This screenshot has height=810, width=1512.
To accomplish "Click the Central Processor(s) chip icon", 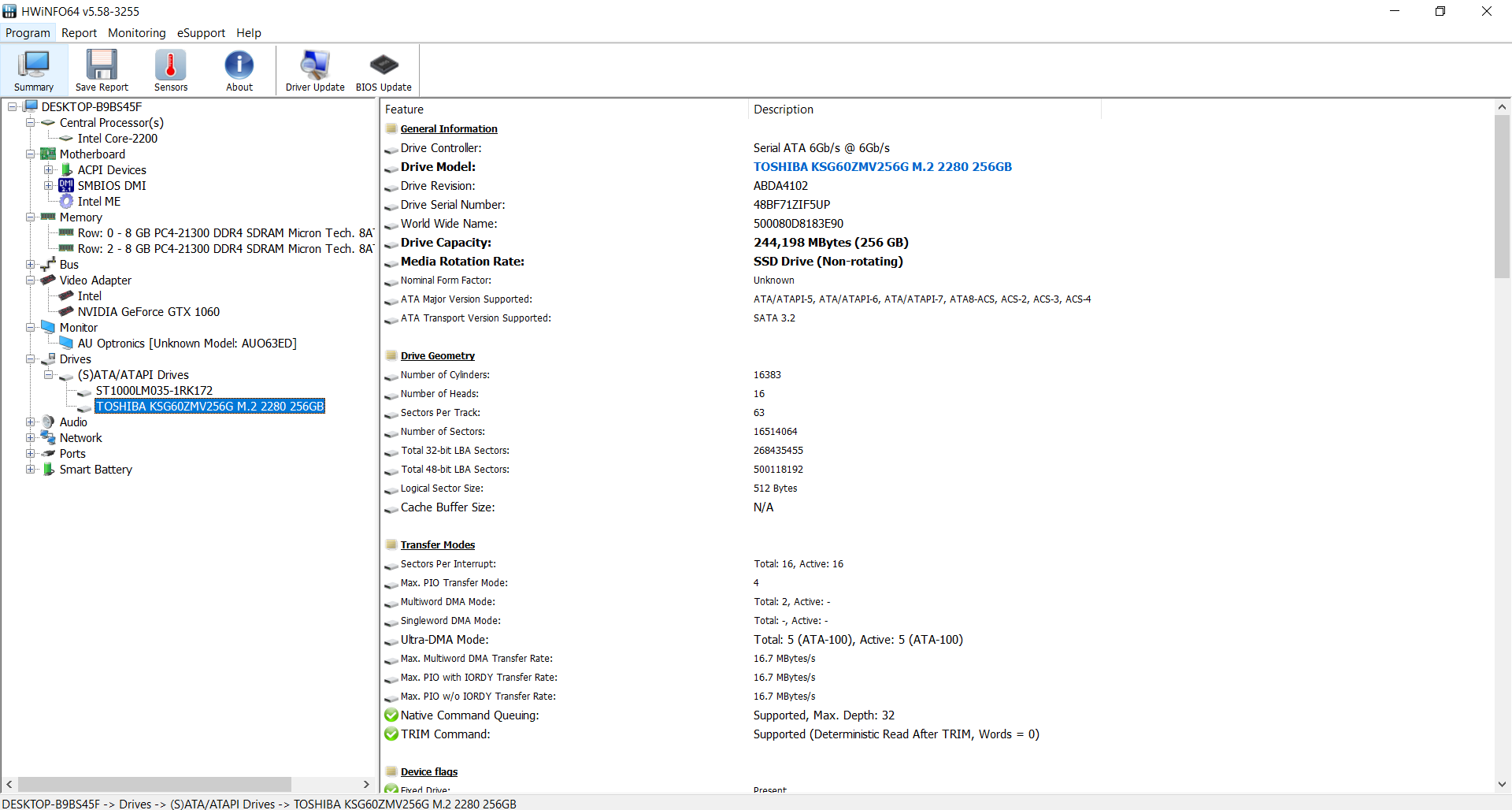I will point(48,122).
